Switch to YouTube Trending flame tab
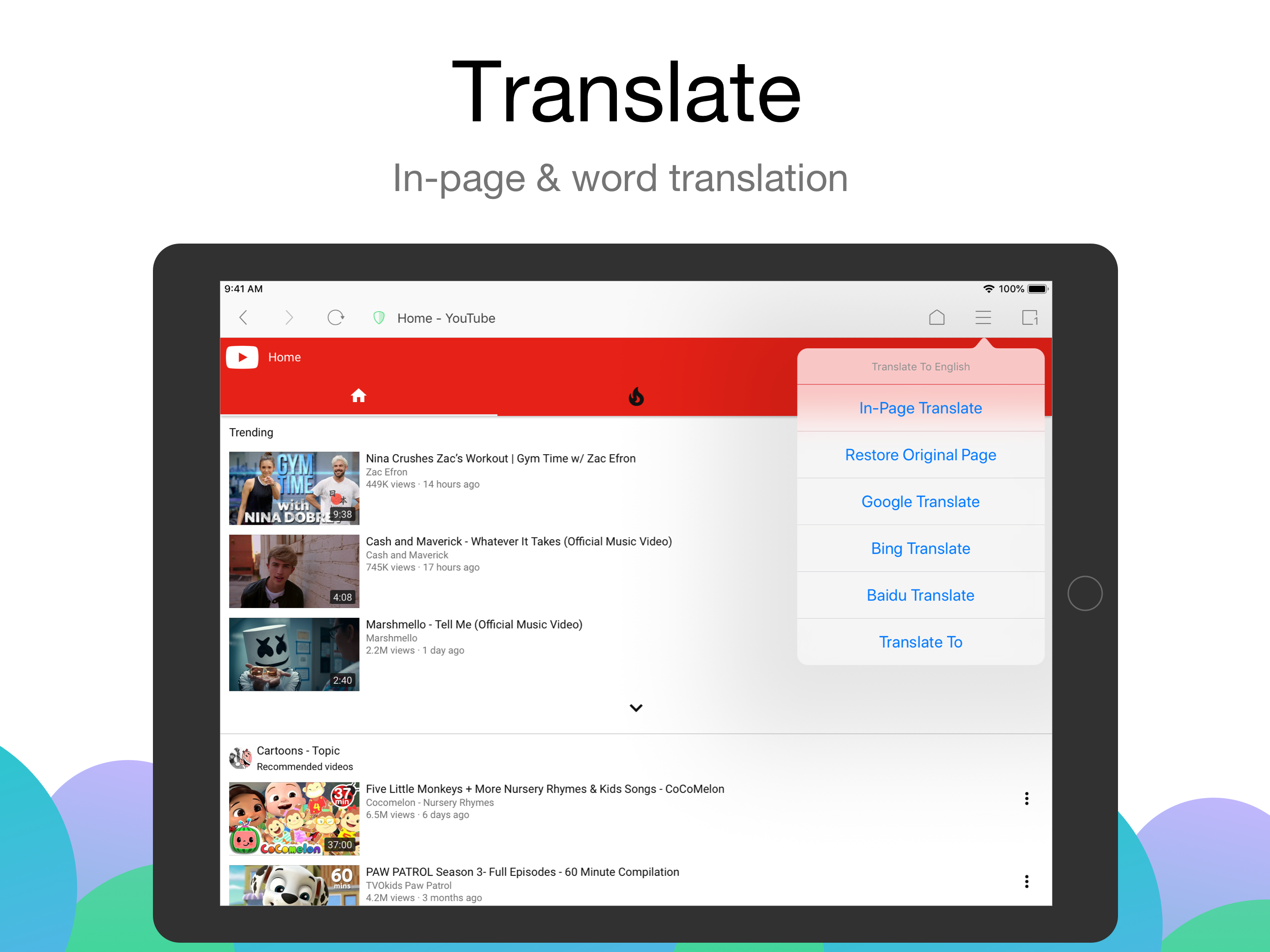1270x952 pixels. [636, 396]
